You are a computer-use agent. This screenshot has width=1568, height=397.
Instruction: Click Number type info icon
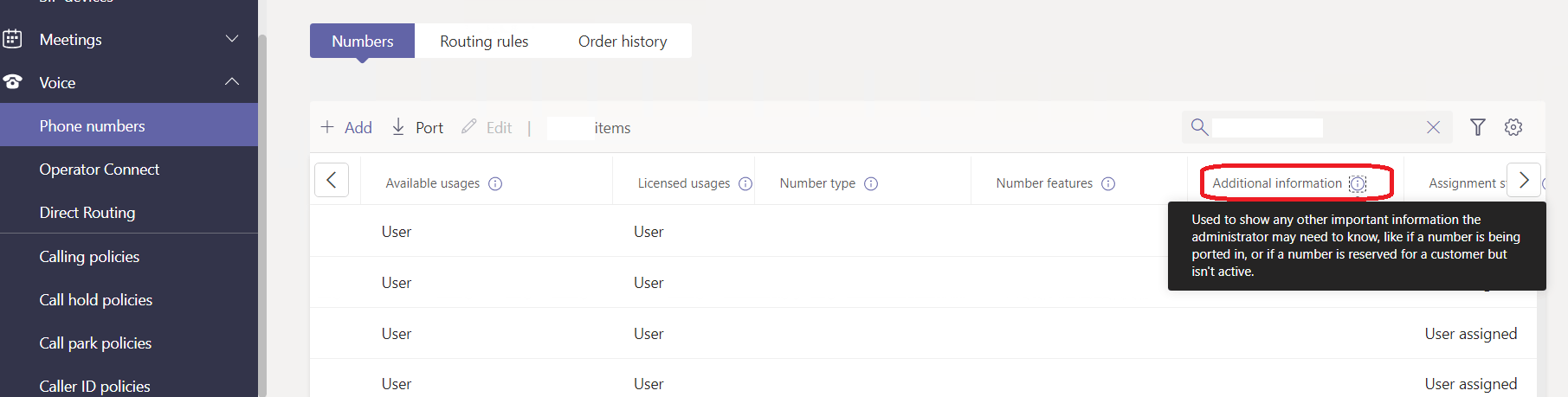coord(871,183)
